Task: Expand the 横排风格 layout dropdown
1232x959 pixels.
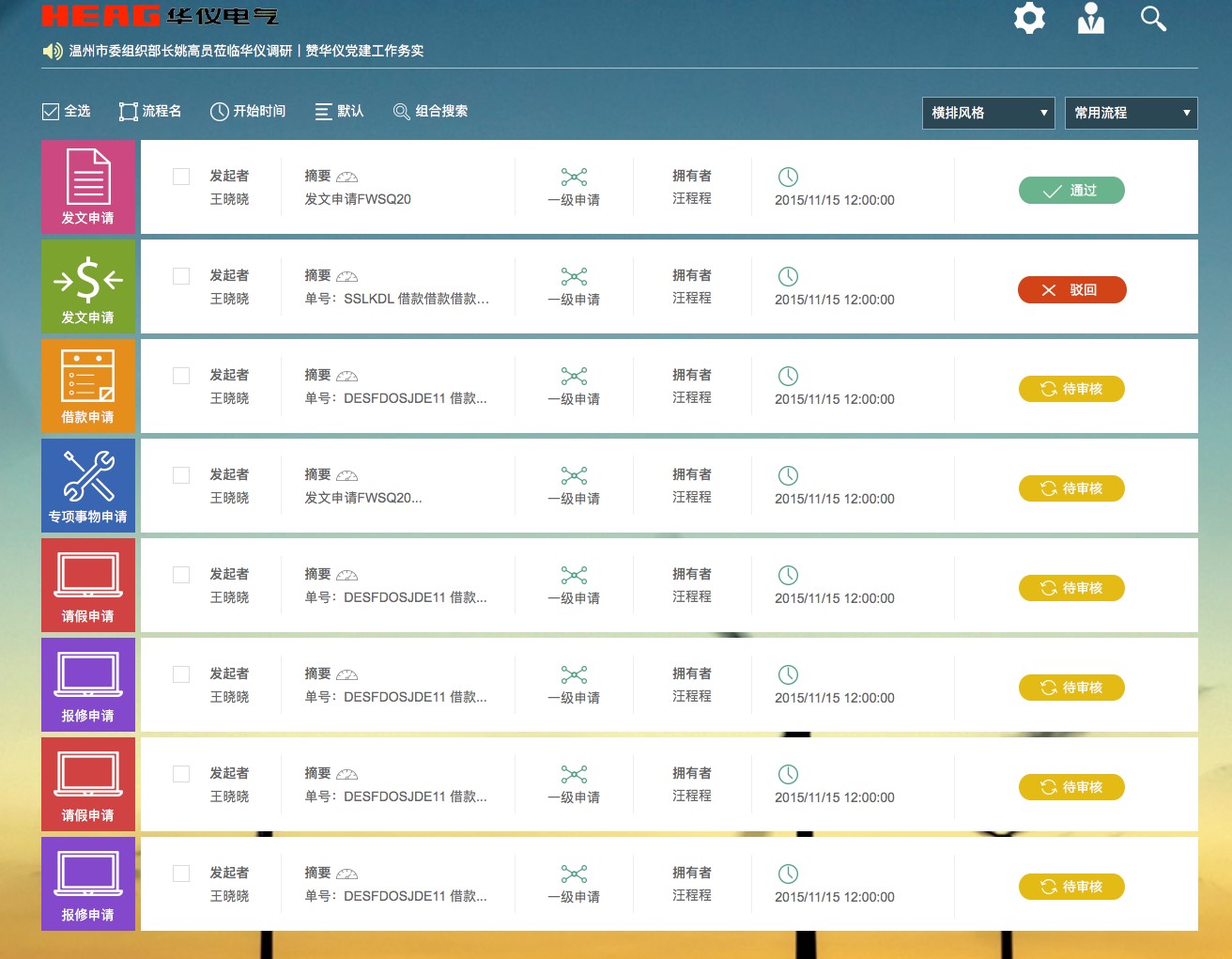Action: [989, 113]
